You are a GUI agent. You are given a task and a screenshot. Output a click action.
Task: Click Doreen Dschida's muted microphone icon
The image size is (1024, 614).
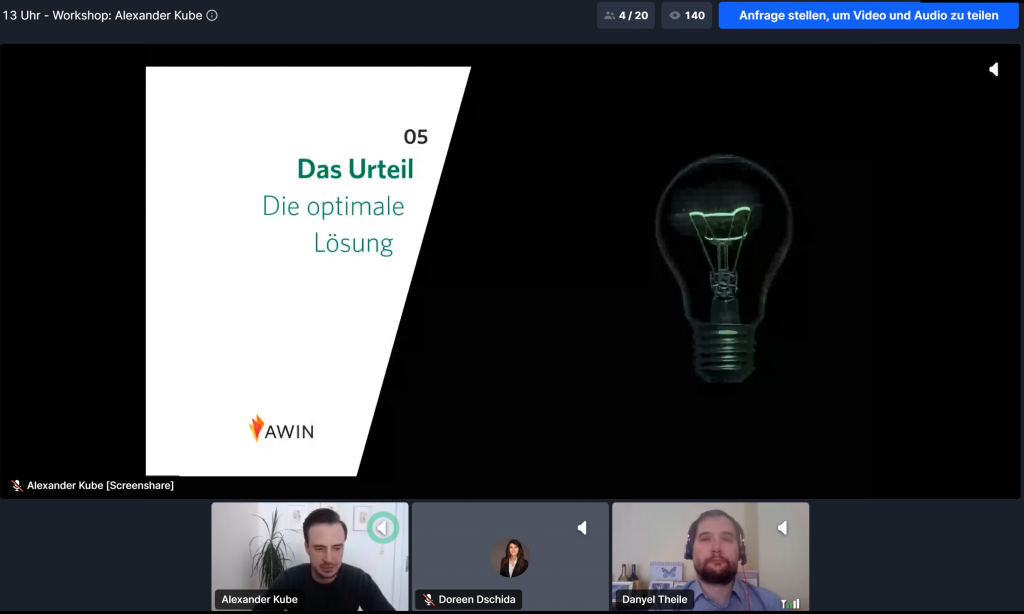428,600
